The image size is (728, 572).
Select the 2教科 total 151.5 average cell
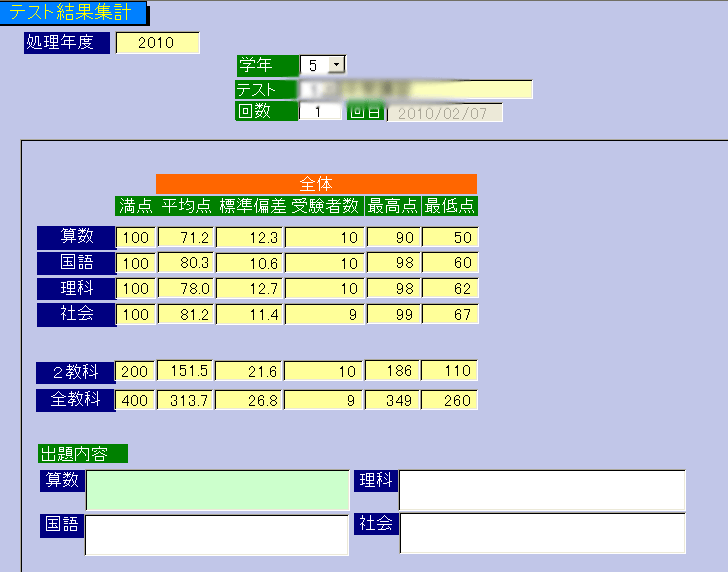click(x=185, y=372)
